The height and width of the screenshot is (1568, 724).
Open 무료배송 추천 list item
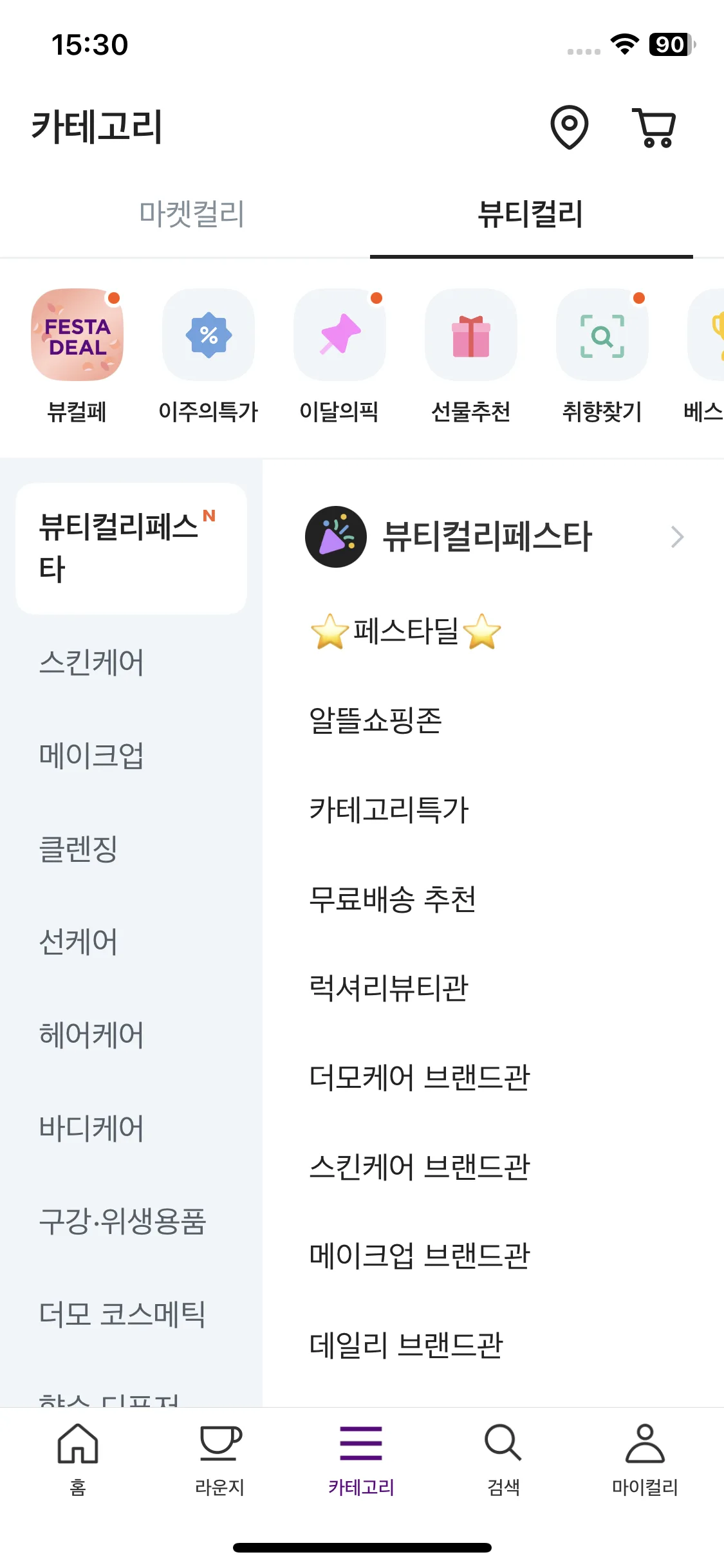click(393, 899)
